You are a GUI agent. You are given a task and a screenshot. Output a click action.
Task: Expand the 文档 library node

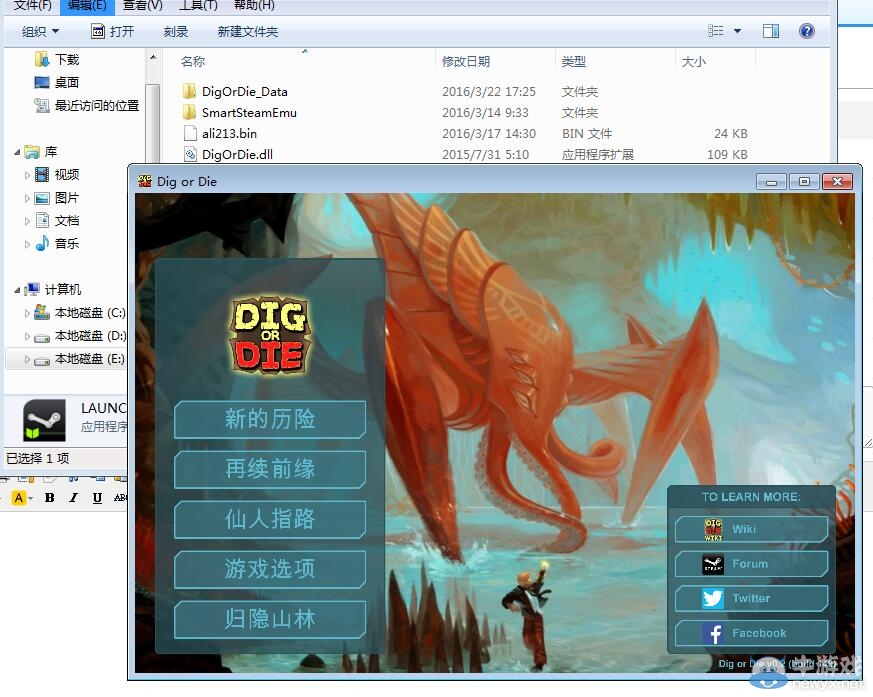click(x=27, y=221)
